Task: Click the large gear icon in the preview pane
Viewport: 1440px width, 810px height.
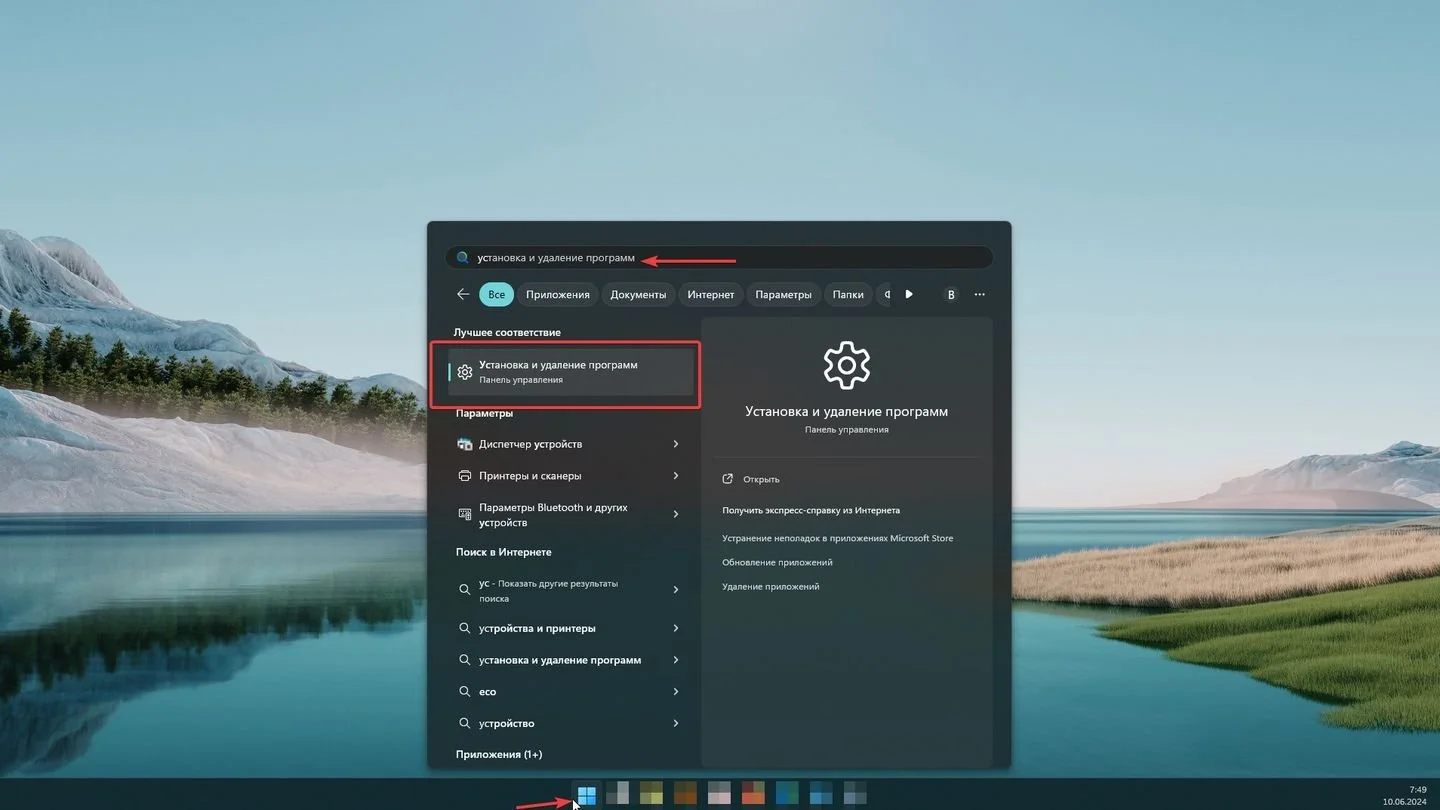Action: click(x=847, y=366)
